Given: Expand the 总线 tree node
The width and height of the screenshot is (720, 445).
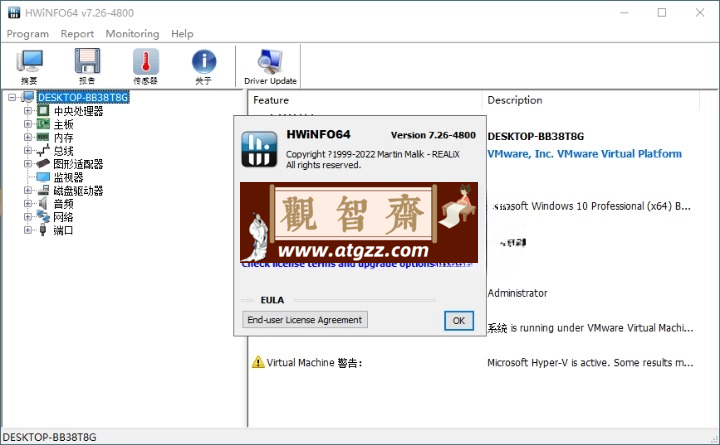Looking at the screenshot, I should (x=28, y=150).
